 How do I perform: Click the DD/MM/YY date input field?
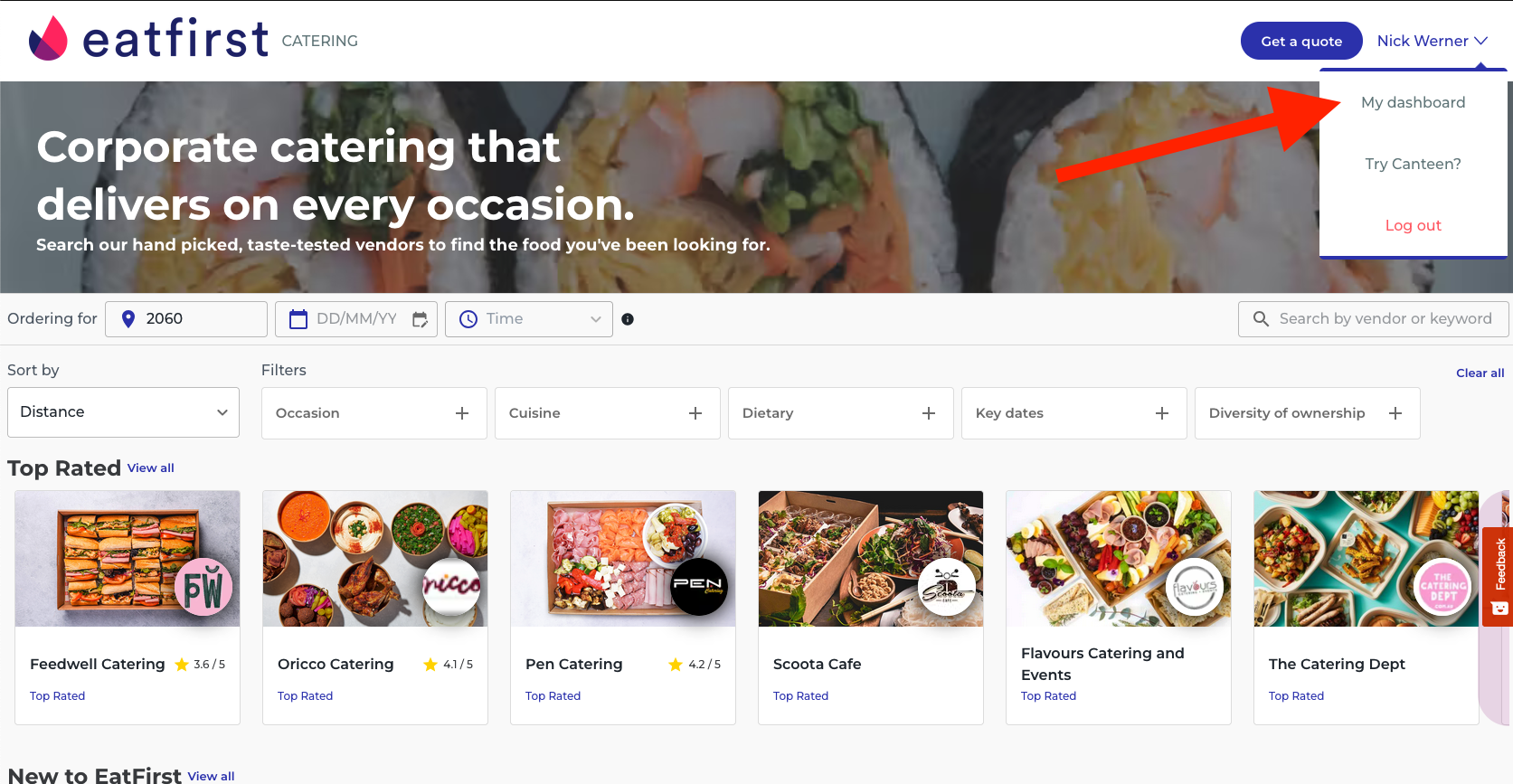[356, 319]
